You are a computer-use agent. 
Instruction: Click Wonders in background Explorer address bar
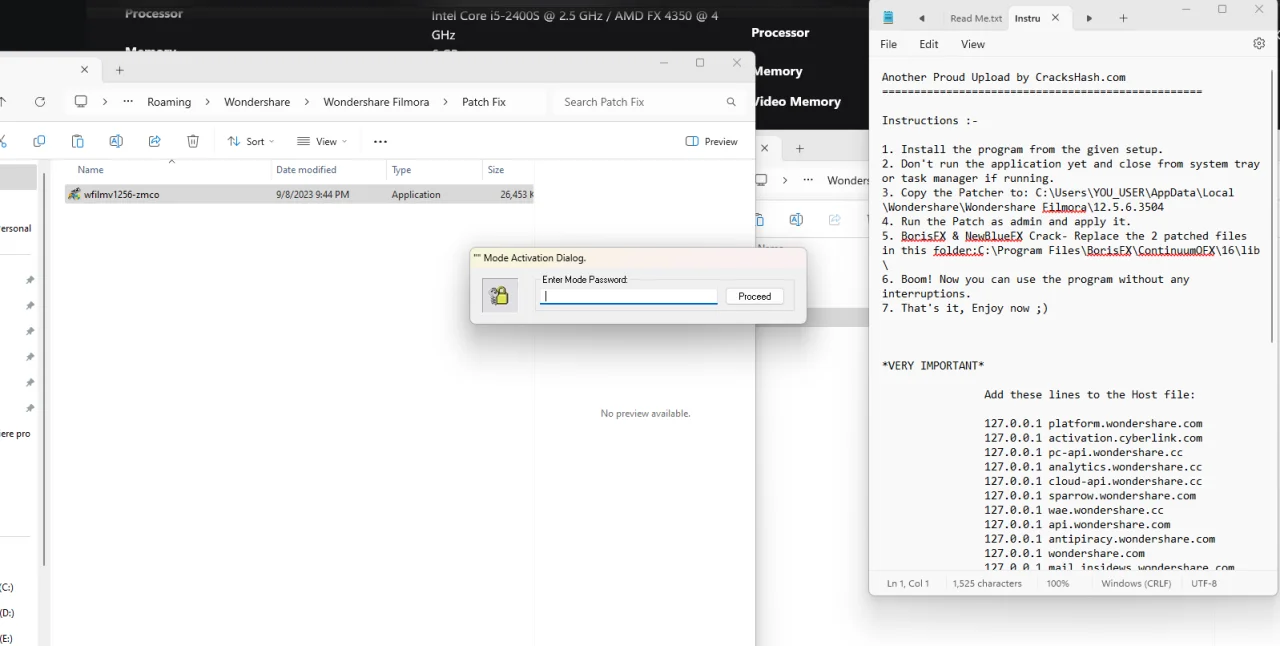(x=847, y=180)
